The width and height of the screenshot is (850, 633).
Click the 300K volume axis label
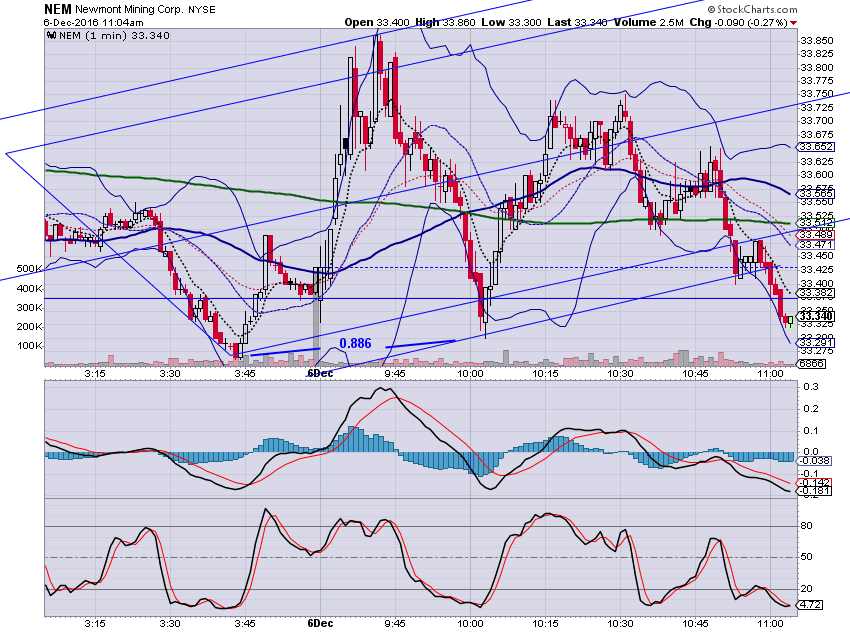coord(29,307)
